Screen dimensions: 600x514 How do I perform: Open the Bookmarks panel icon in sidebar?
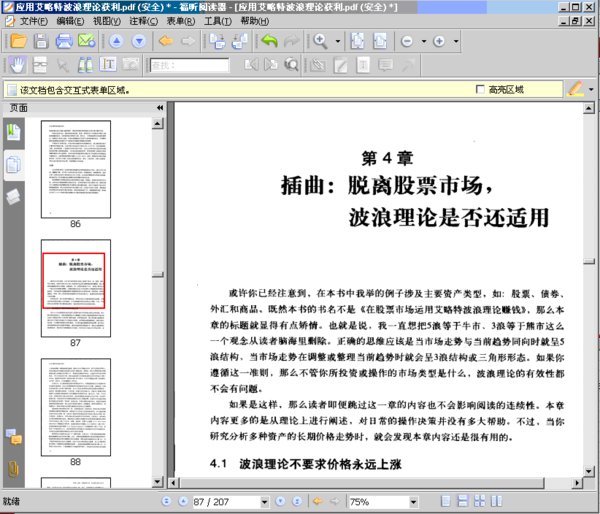point(13,132)
